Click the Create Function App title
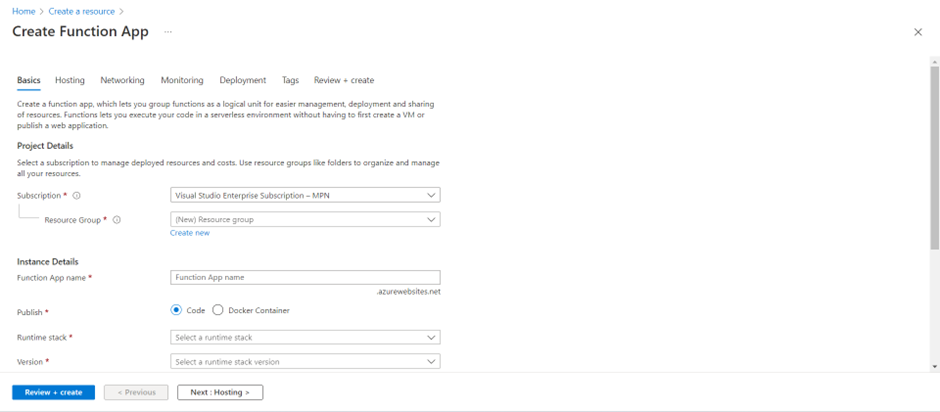 click(x=80, y=32)
